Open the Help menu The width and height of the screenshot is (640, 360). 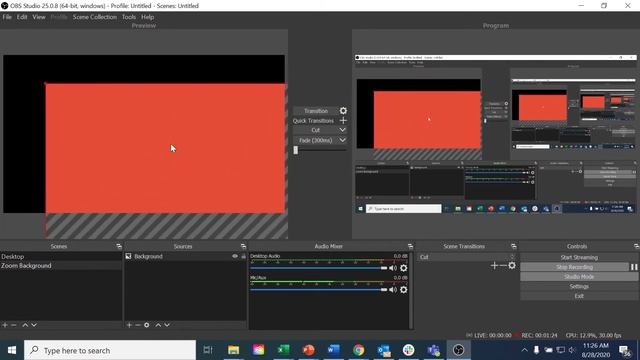(x=147, y=17)
